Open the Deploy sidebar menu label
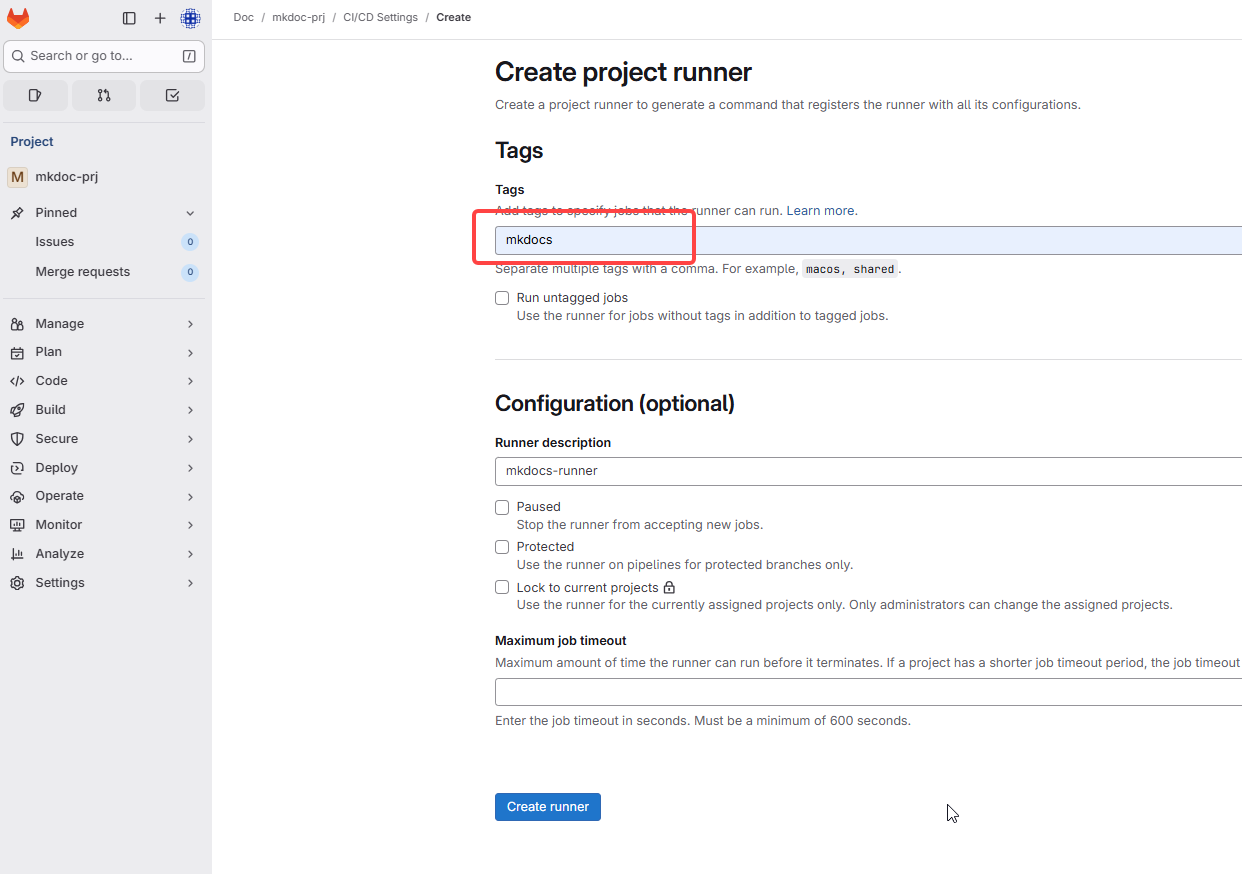 [57, 468]
